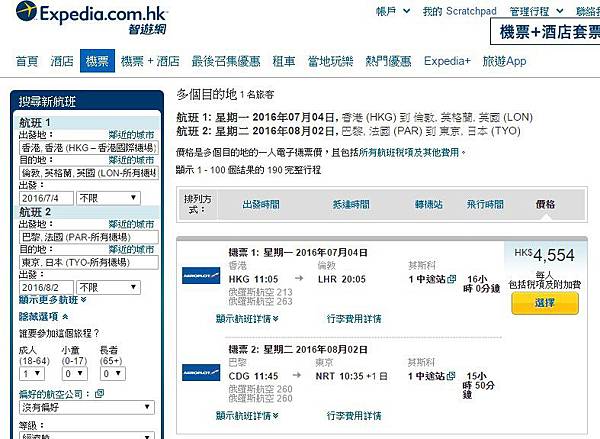This screenshot has height=439, width=600.
Task: Open 我的 Scratchpad
Action: pos(460,11)
